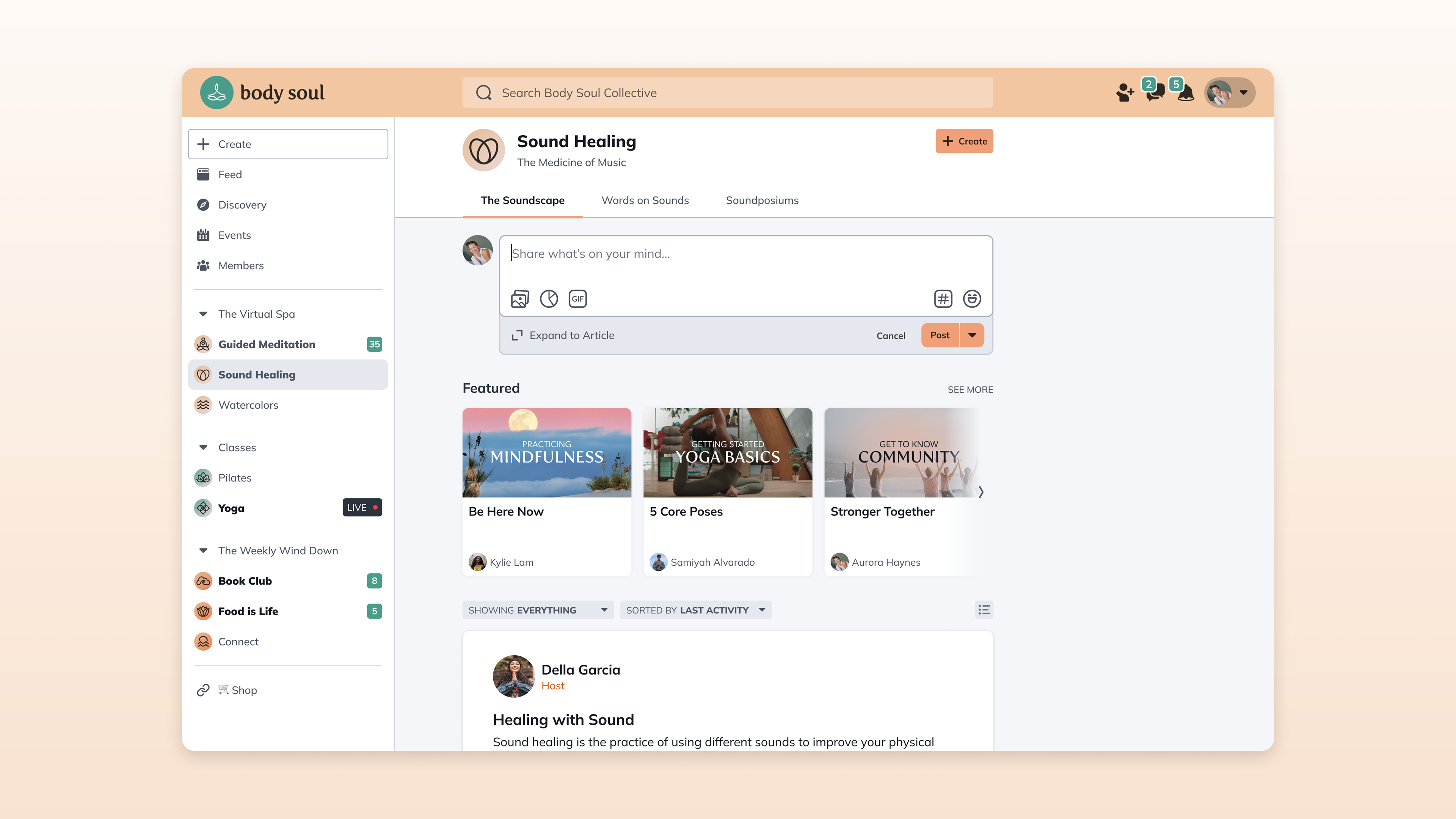Collapse The Virtual Spa section

tap(203, 314)
